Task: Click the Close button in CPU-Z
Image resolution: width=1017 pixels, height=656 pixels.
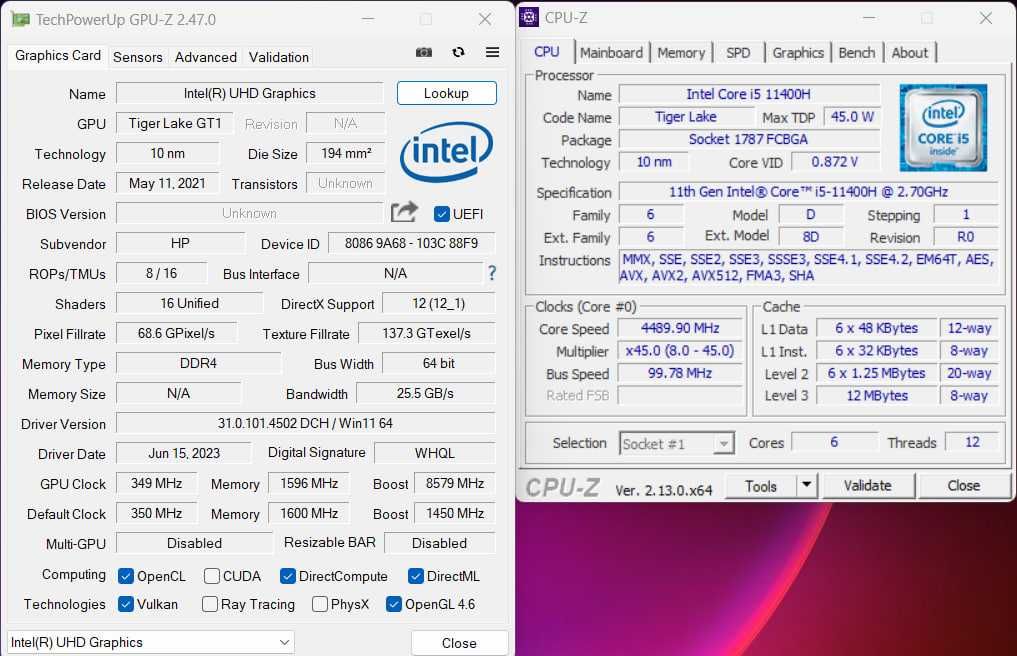Action: [x=964, y=485]
